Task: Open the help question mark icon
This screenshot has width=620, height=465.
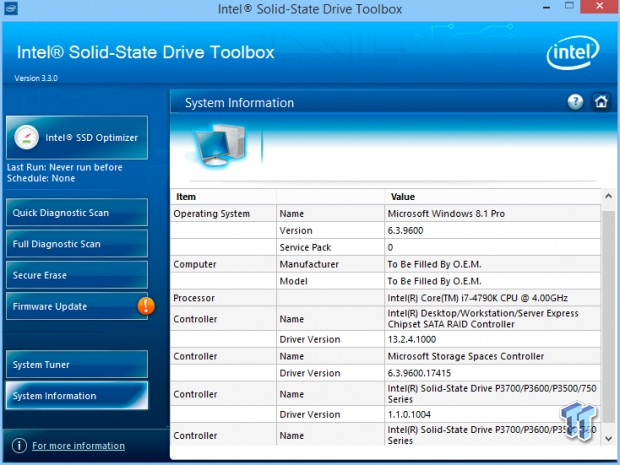Action: click(x=575, y=102)
